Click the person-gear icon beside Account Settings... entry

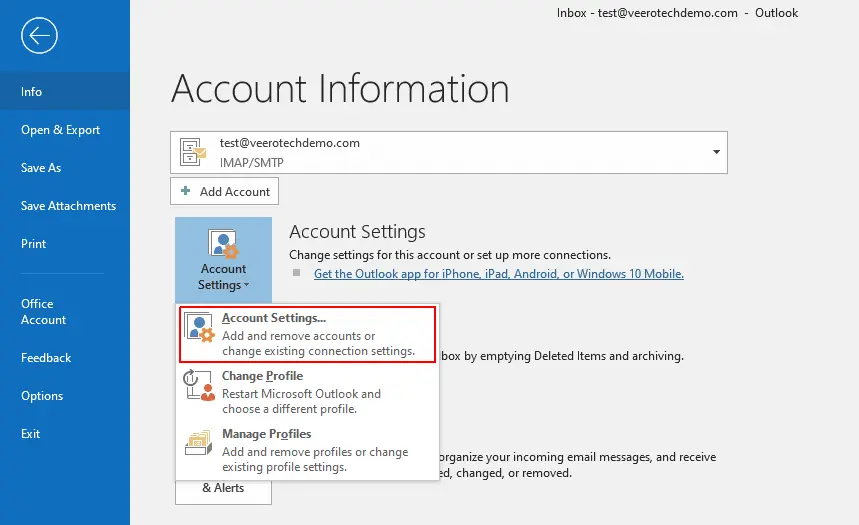pyautogui.click(x=199, y=328)
